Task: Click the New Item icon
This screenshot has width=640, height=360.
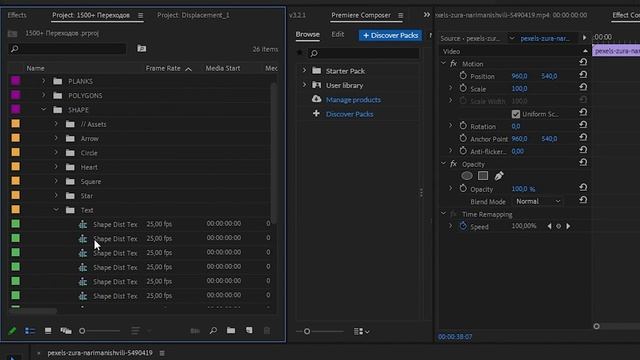Action: 249,331
